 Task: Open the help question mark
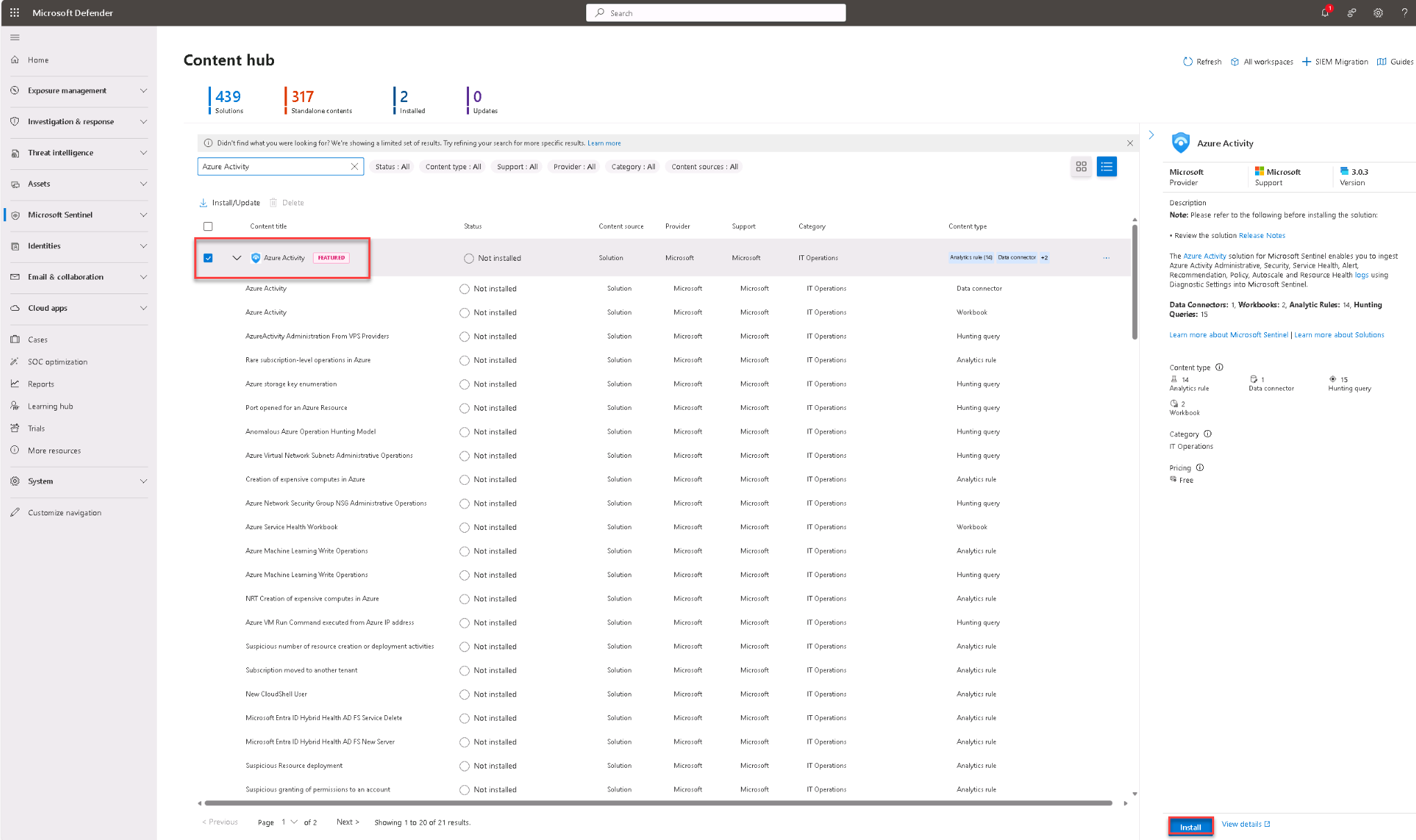tap(1404, 12)
